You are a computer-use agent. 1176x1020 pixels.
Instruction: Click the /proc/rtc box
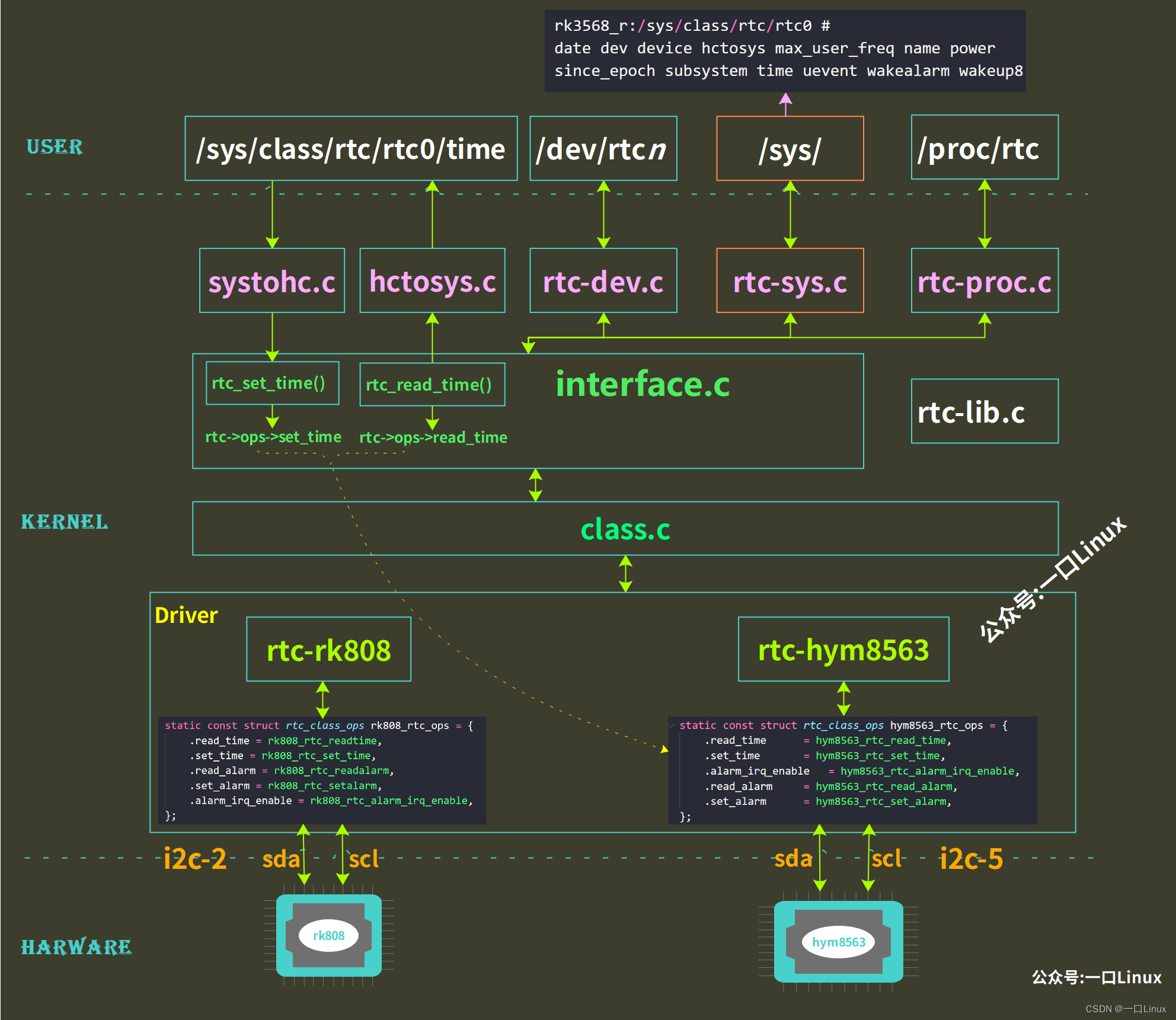coord(984,148)
